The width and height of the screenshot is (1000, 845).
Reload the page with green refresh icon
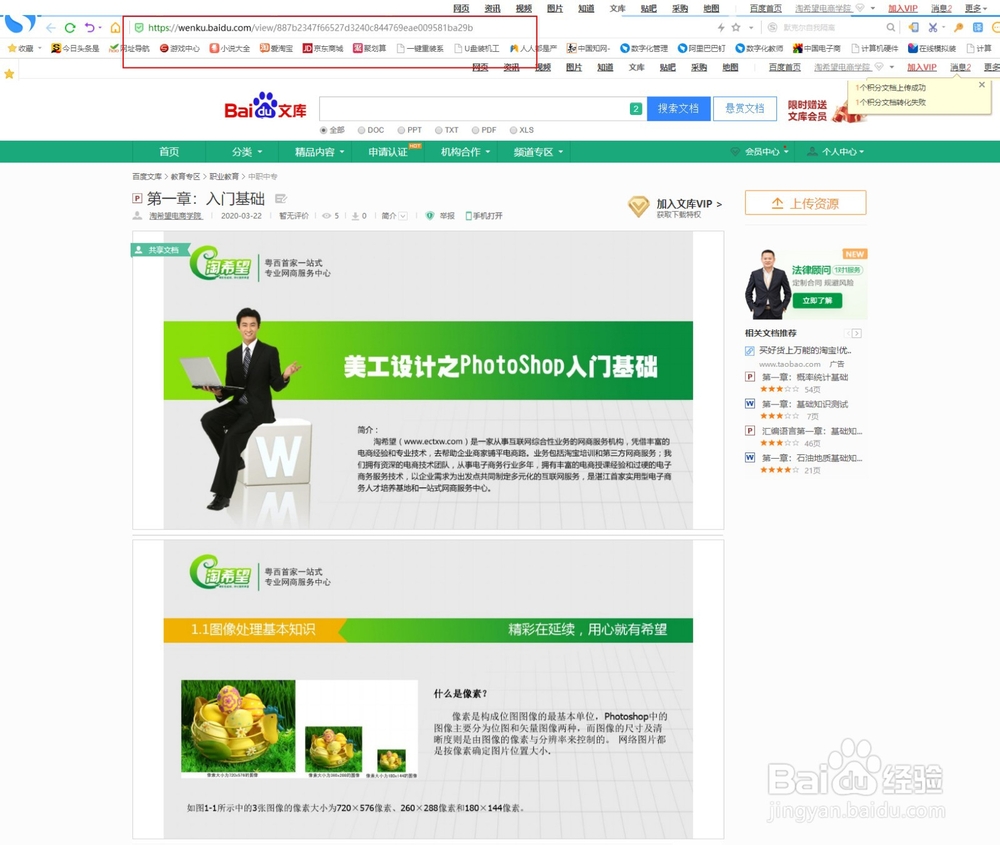pyautogui.click(x=70, y=27)
